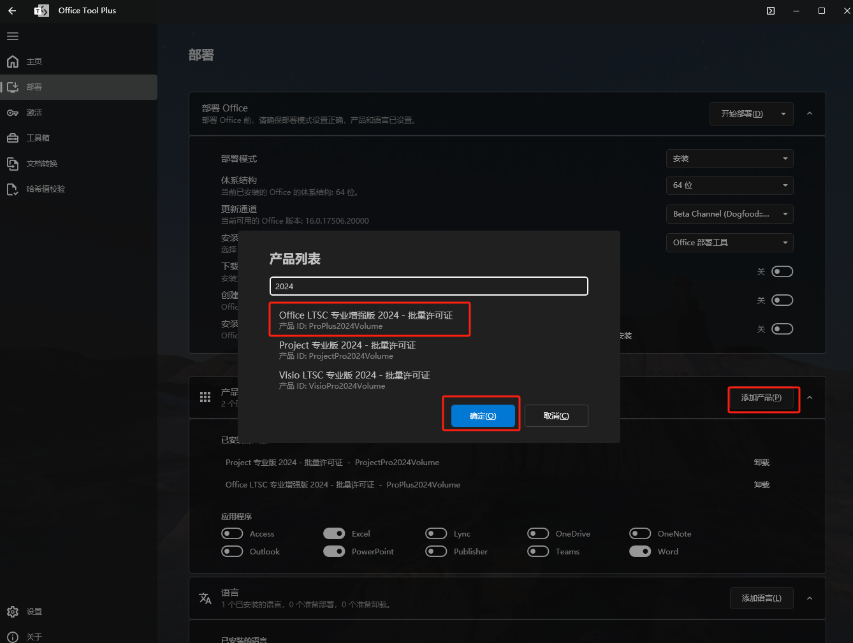Click the 取消(C) cancel button

556,416
